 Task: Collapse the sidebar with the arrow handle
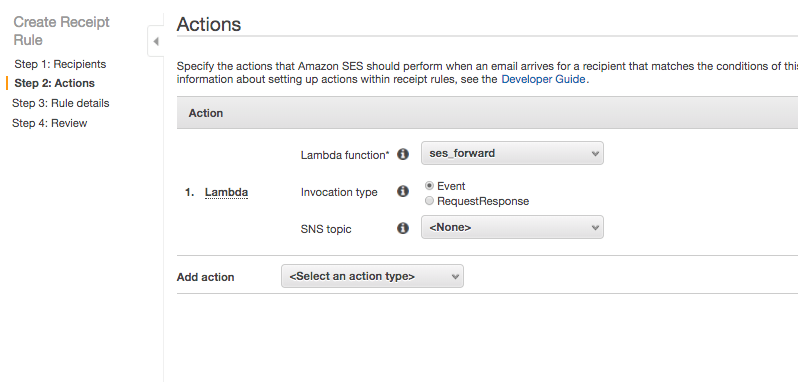click(x=156, y=41)
